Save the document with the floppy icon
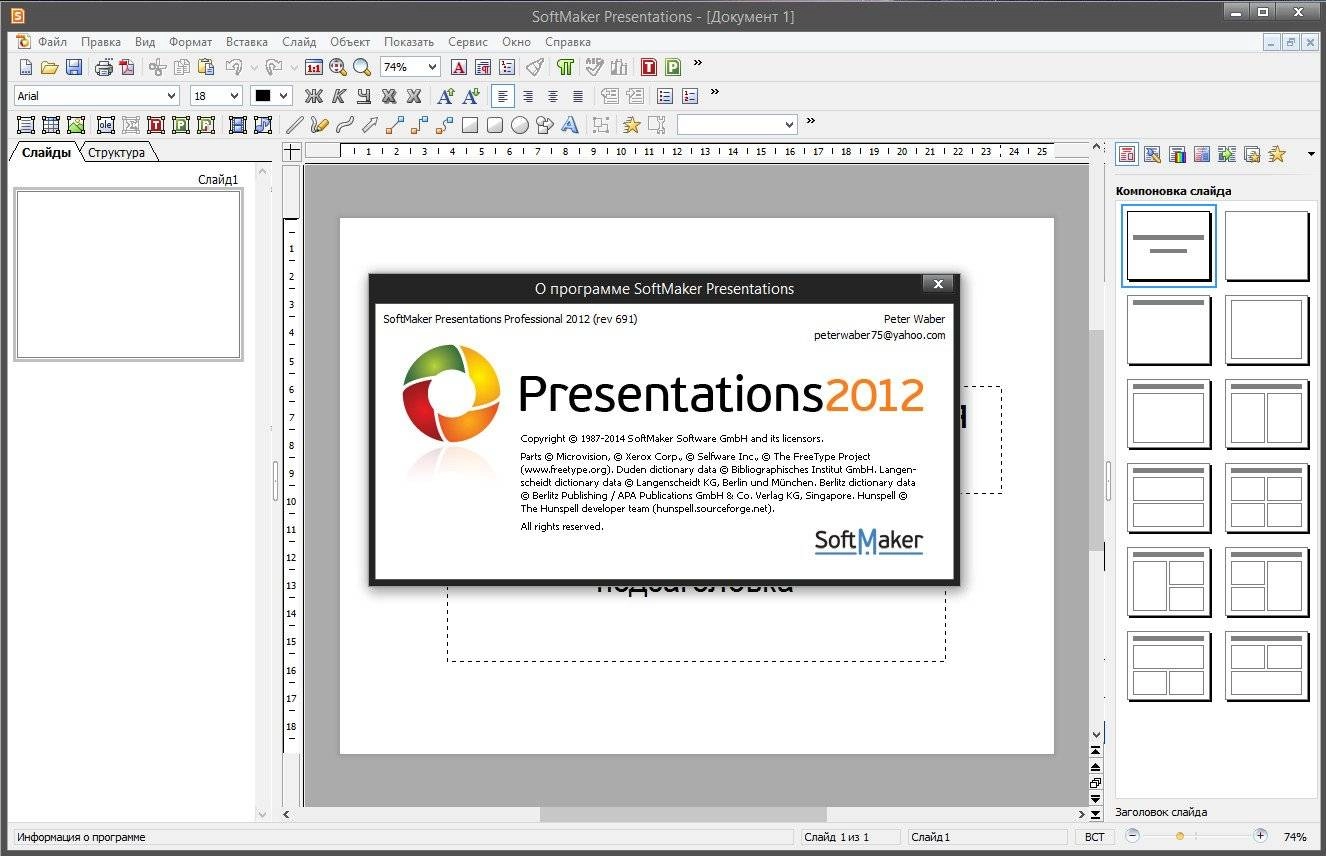1326x856 pixels. [73, 67]
